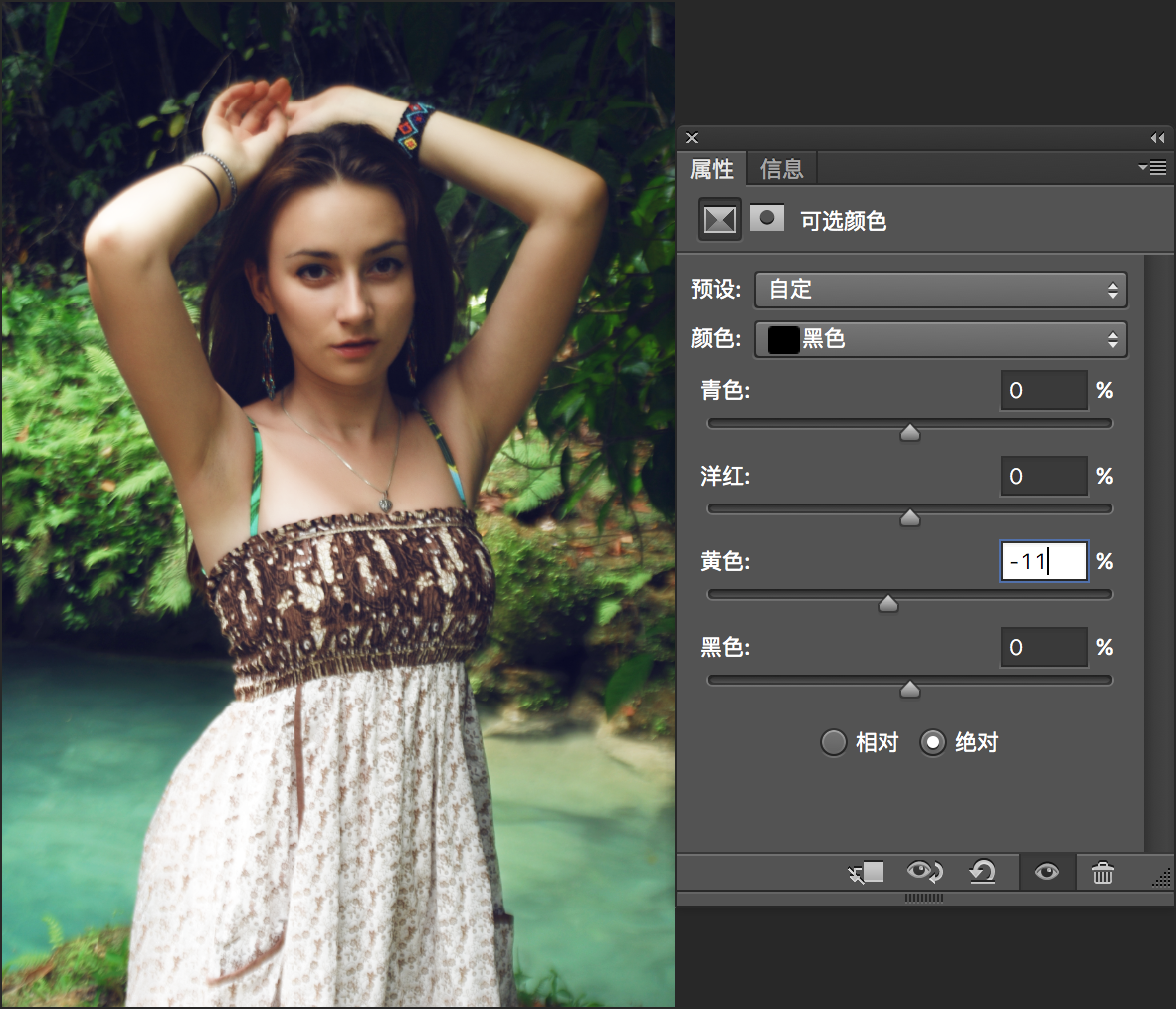The image size is (1176, 1009).
Task: Click the 青色 label
Action: coord(725,390)
